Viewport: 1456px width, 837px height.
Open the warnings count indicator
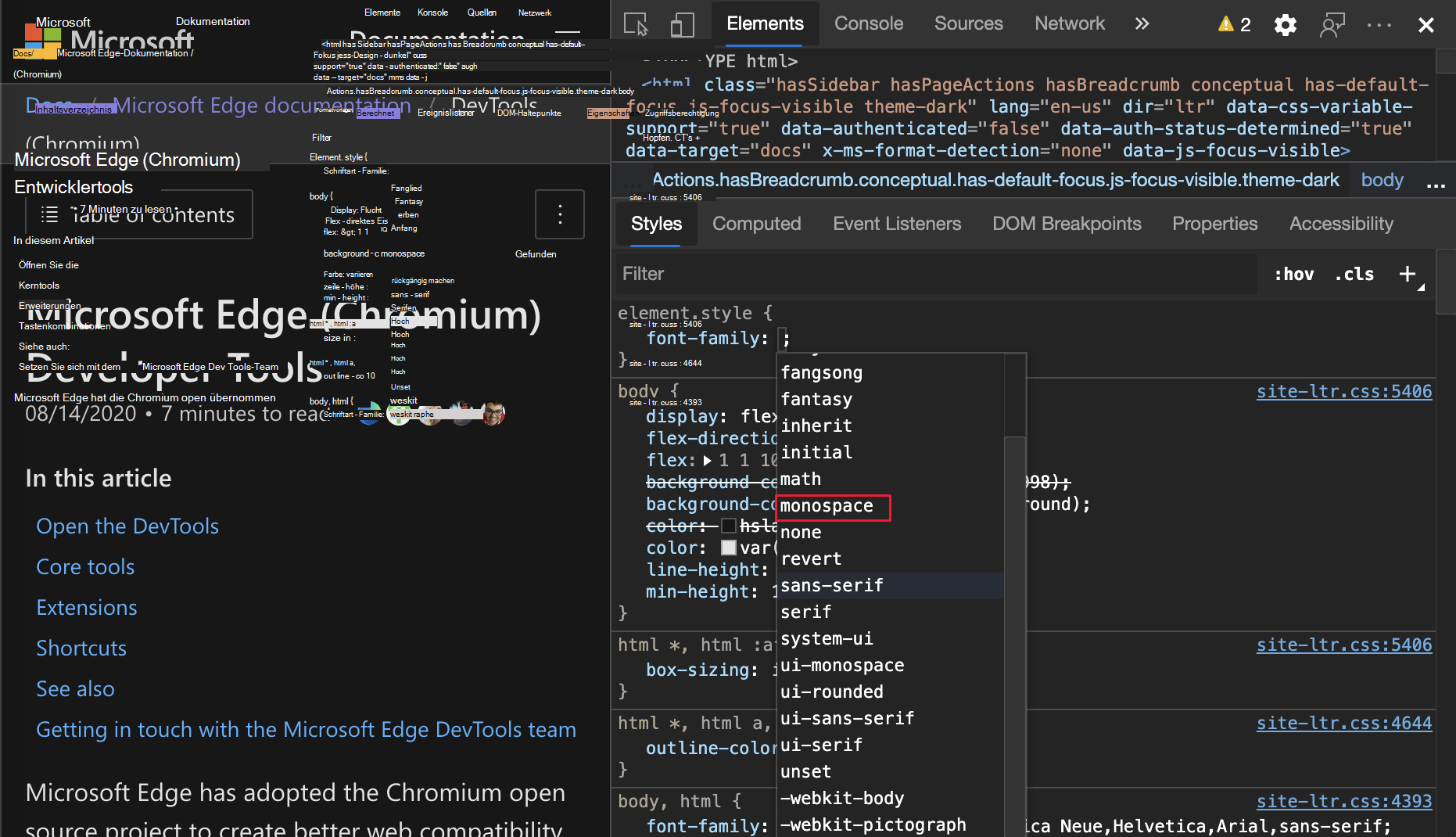coord(1235,24)
